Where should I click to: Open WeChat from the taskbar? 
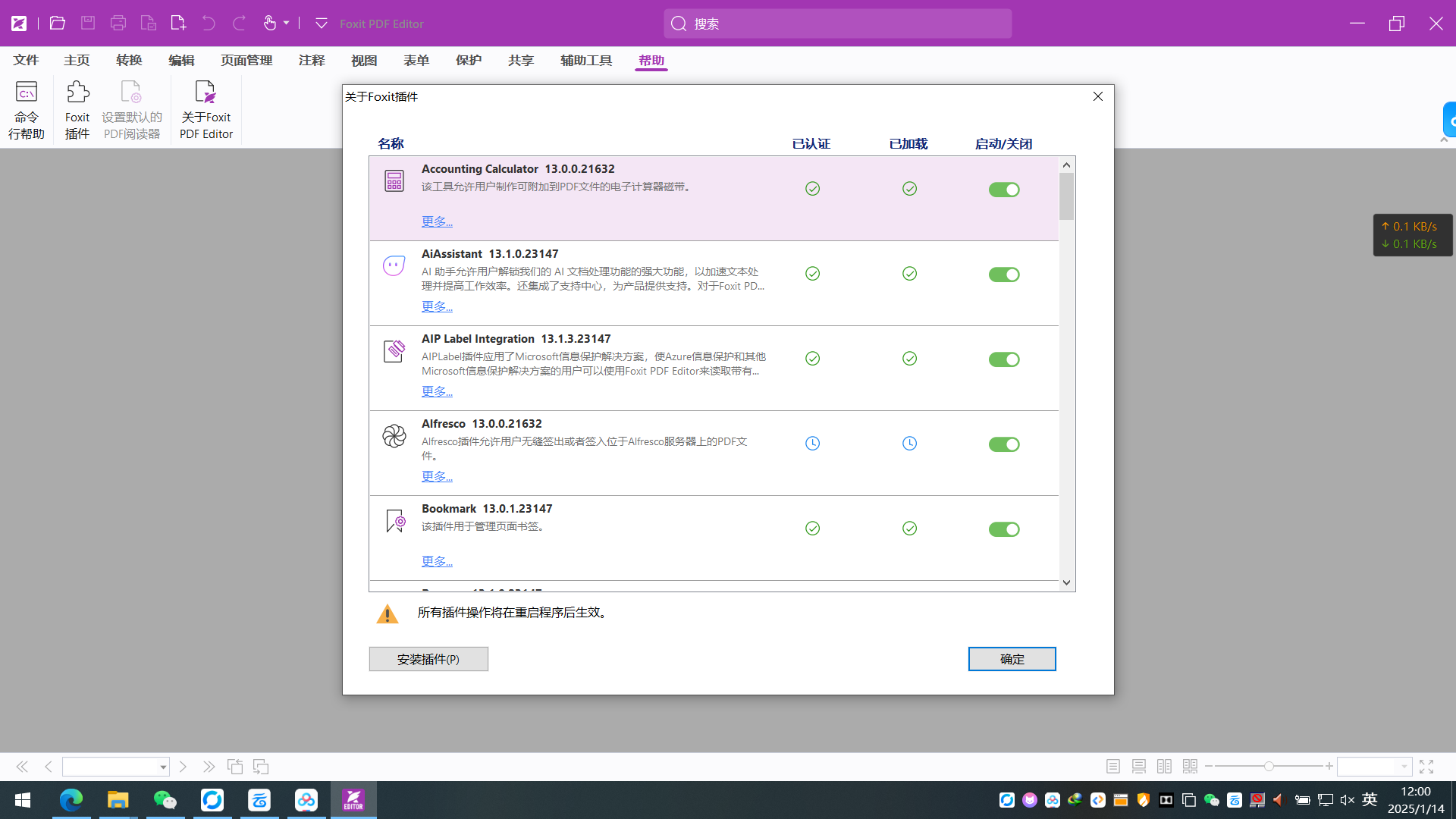165,800
